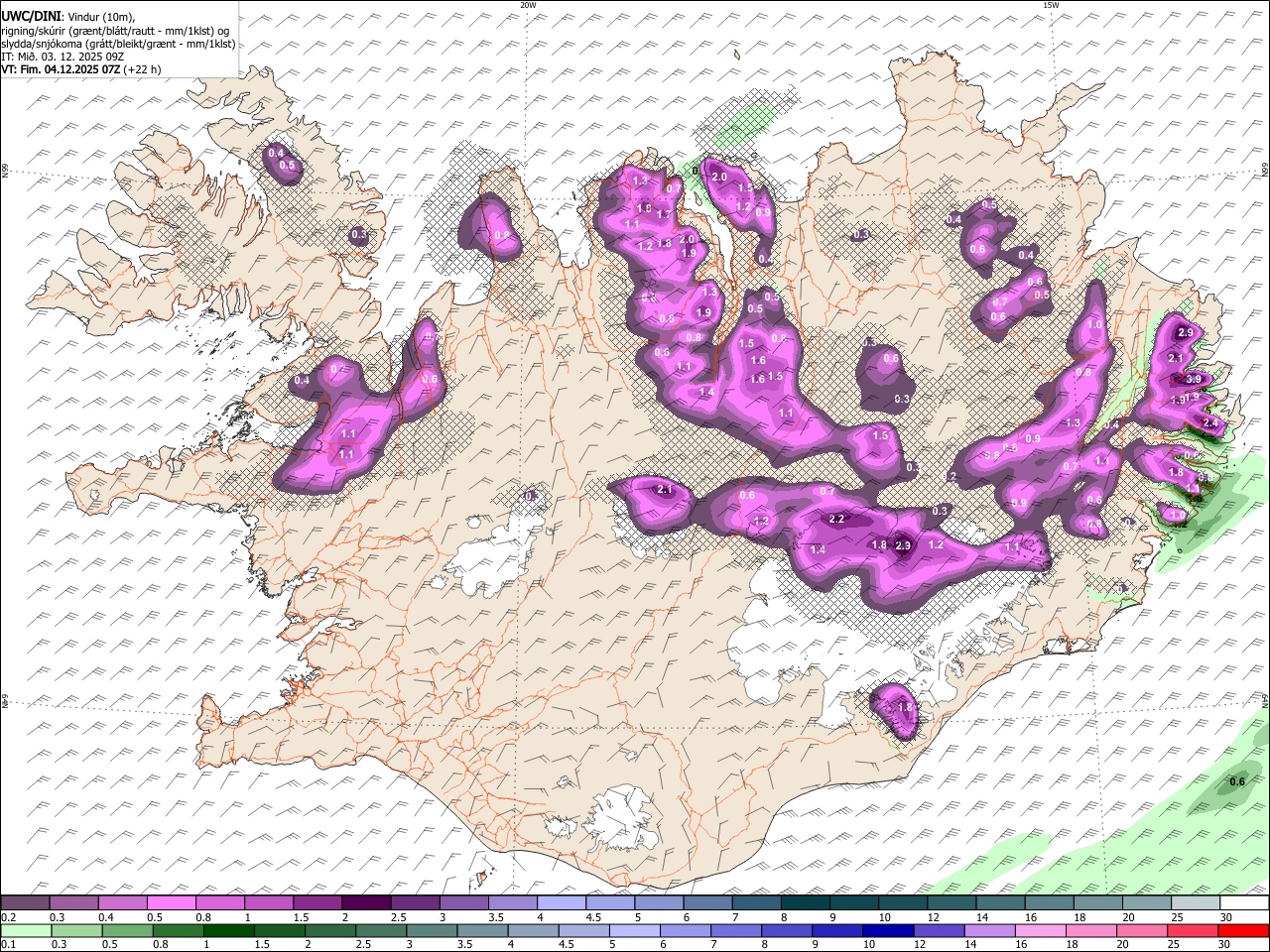1270x952 pixels.
Task: Click the 0.1 label in the rain legend
Action: point(7,945)
